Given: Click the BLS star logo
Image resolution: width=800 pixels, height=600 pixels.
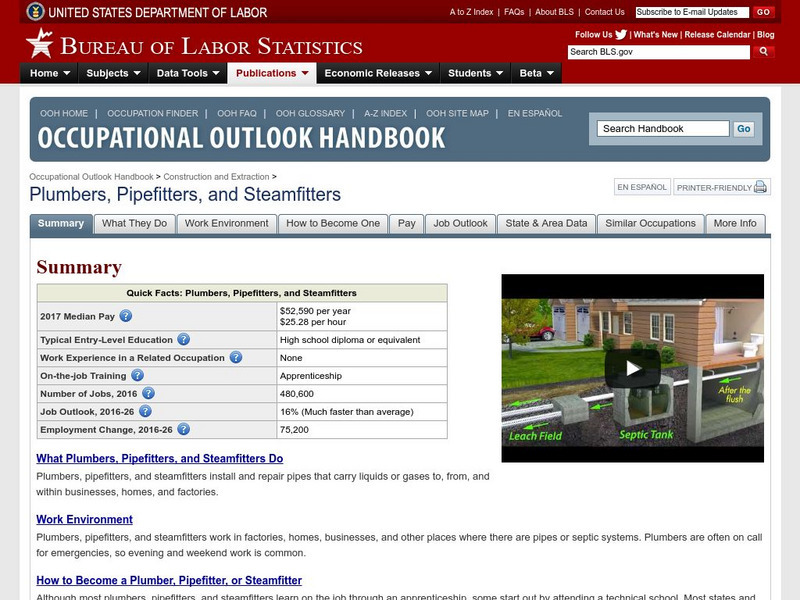Looking at the screenshot, I should click(39, 43).
